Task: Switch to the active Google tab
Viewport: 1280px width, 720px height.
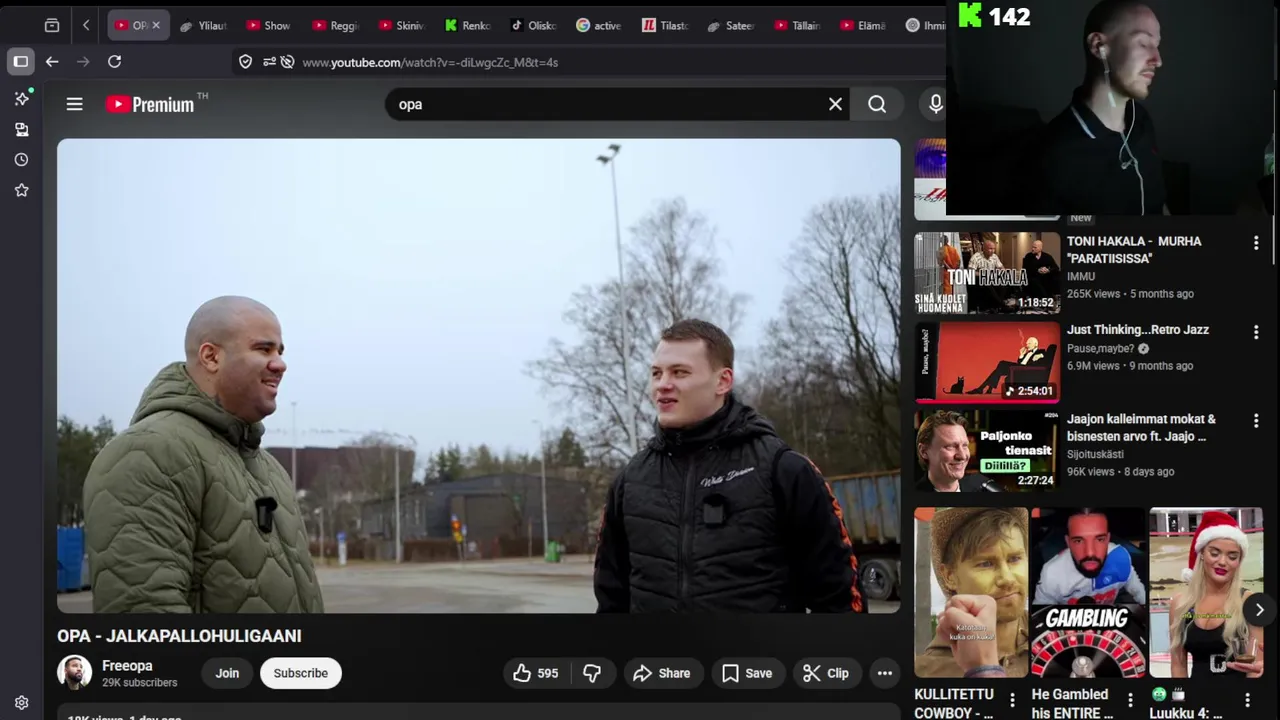Action: click(599, 25)
